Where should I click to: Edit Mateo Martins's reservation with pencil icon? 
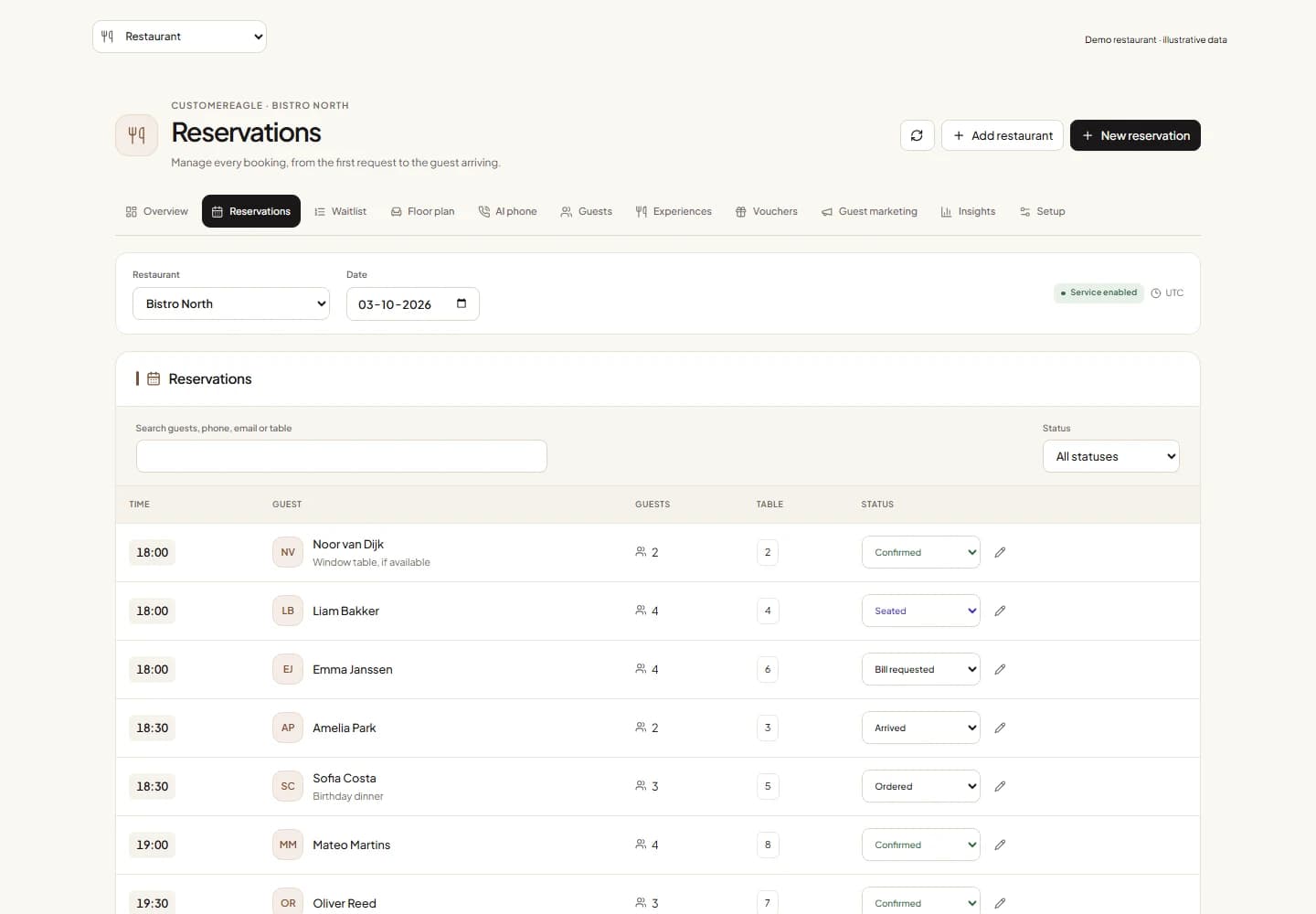(1000, 845)
